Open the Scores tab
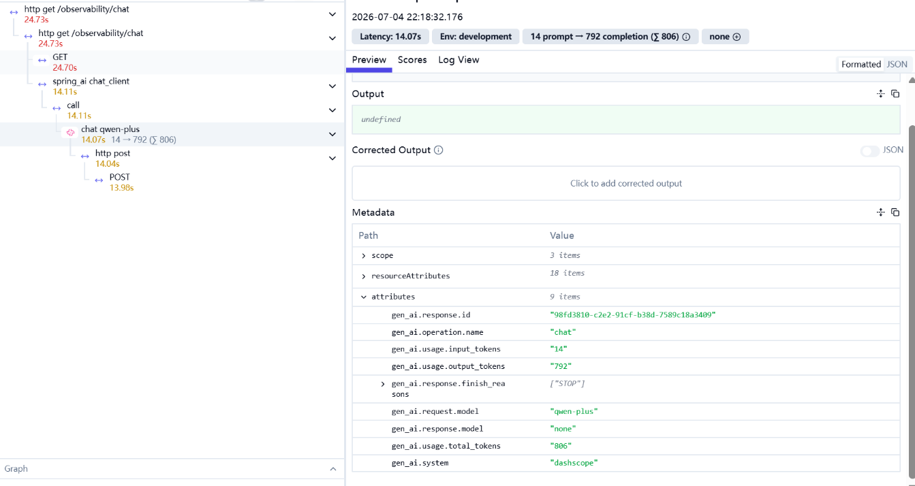 (x=412, y=60)
